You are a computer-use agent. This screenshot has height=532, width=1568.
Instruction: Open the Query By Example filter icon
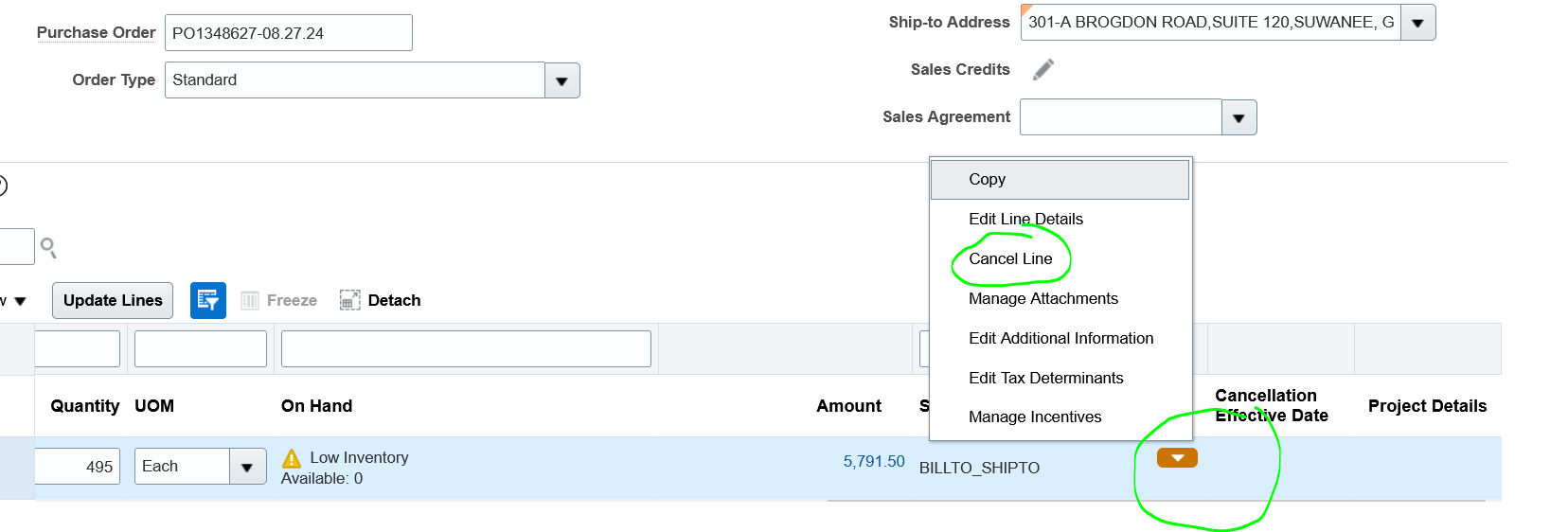point(208,301)
